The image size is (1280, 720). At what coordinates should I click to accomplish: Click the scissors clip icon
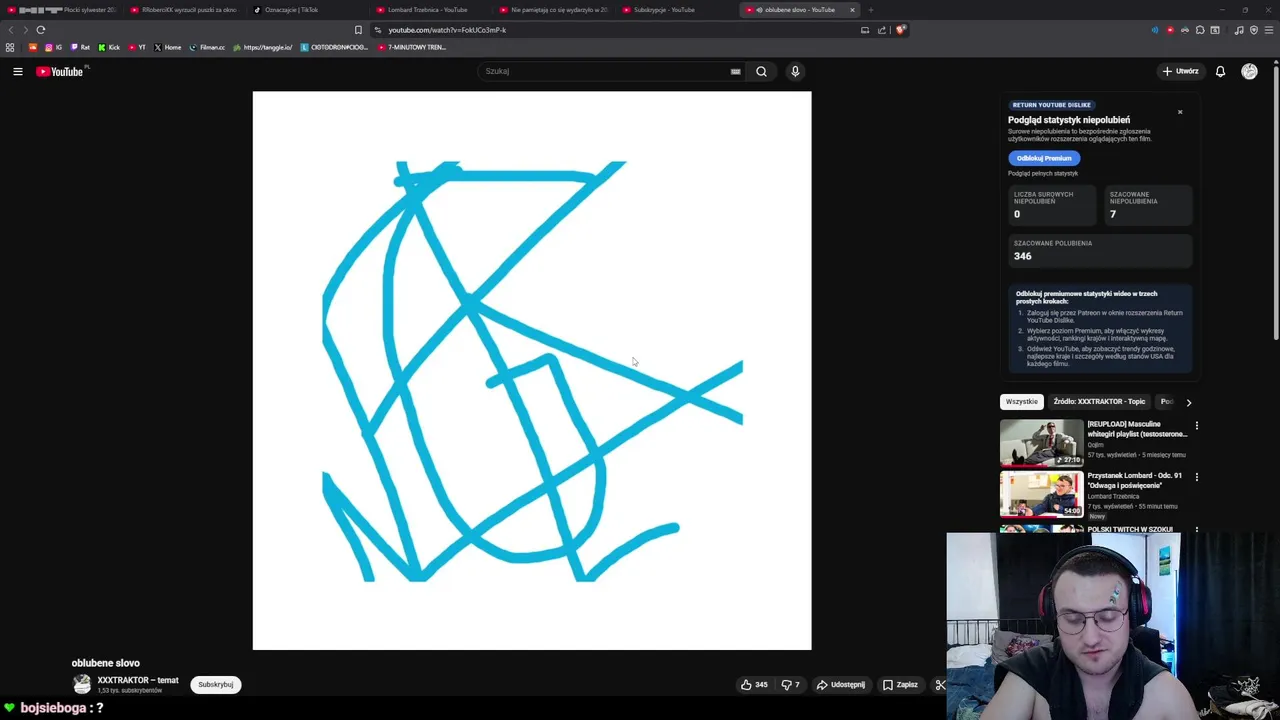pos(940,685)
